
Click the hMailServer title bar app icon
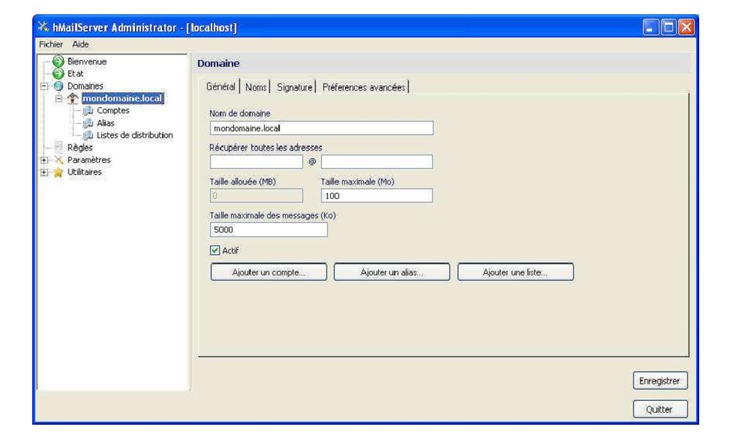click(43, 27)
